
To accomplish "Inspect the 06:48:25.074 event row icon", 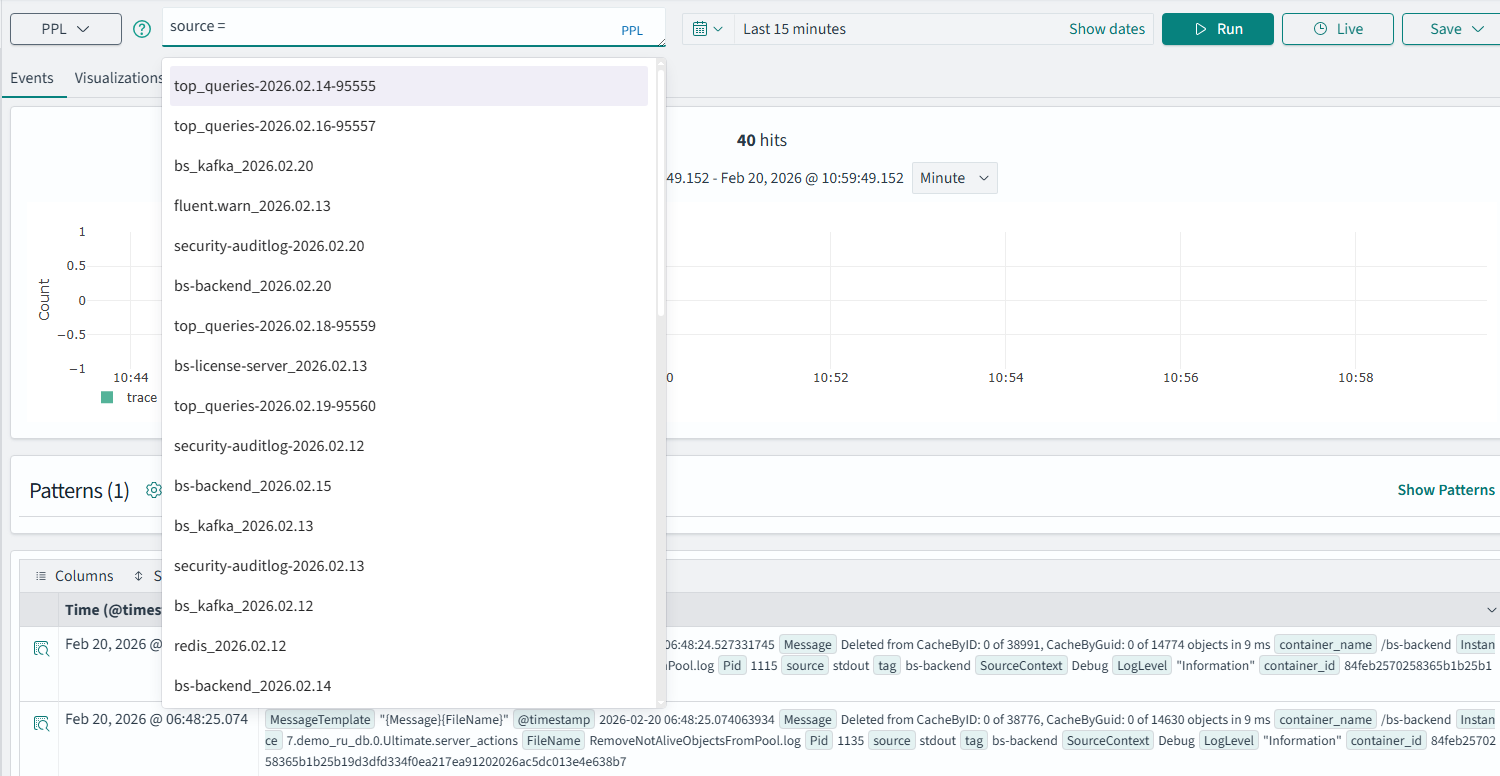I will pyautogui.click(x=41, y=723).
